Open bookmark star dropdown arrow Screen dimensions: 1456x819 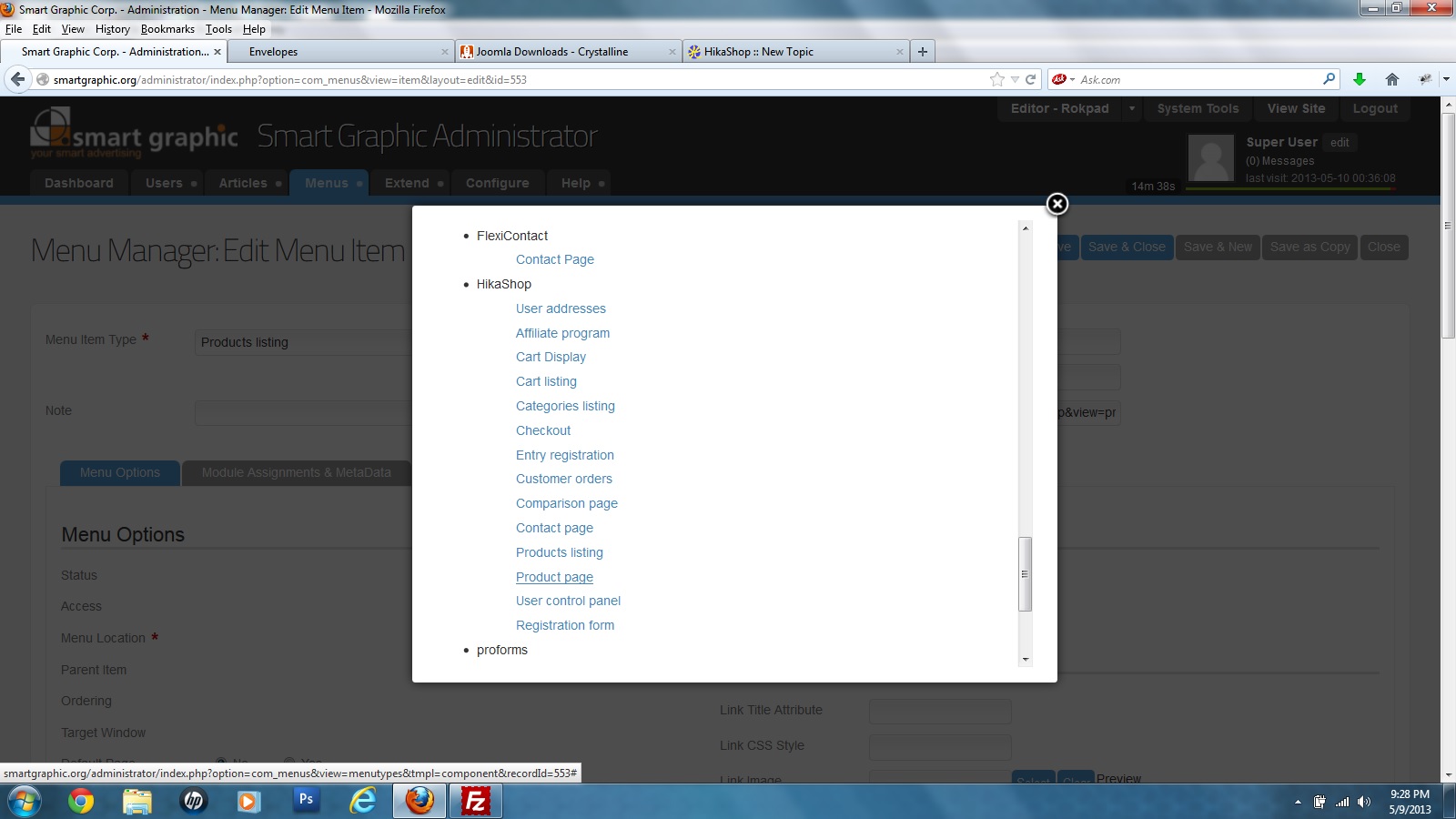click(1015, 79)
